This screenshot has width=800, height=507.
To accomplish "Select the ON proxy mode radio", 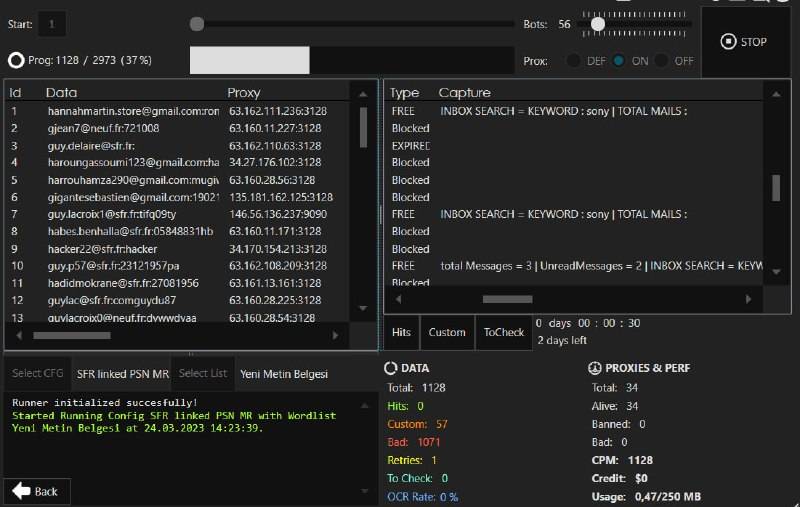I will [x=619, y=61].
